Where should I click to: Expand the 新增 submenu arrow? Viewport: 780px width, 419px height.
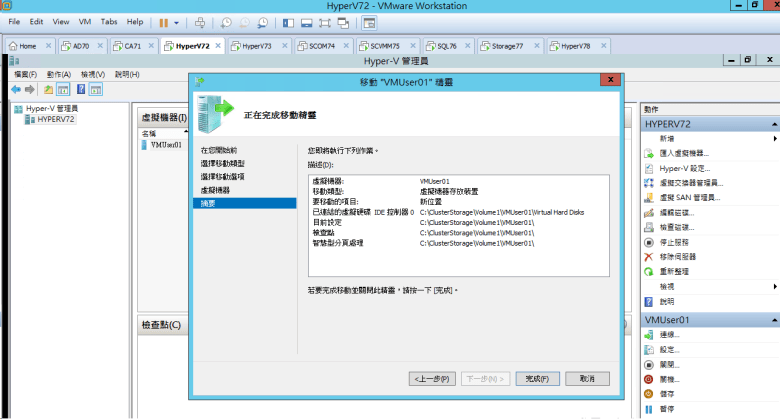(x=775, y=138)
